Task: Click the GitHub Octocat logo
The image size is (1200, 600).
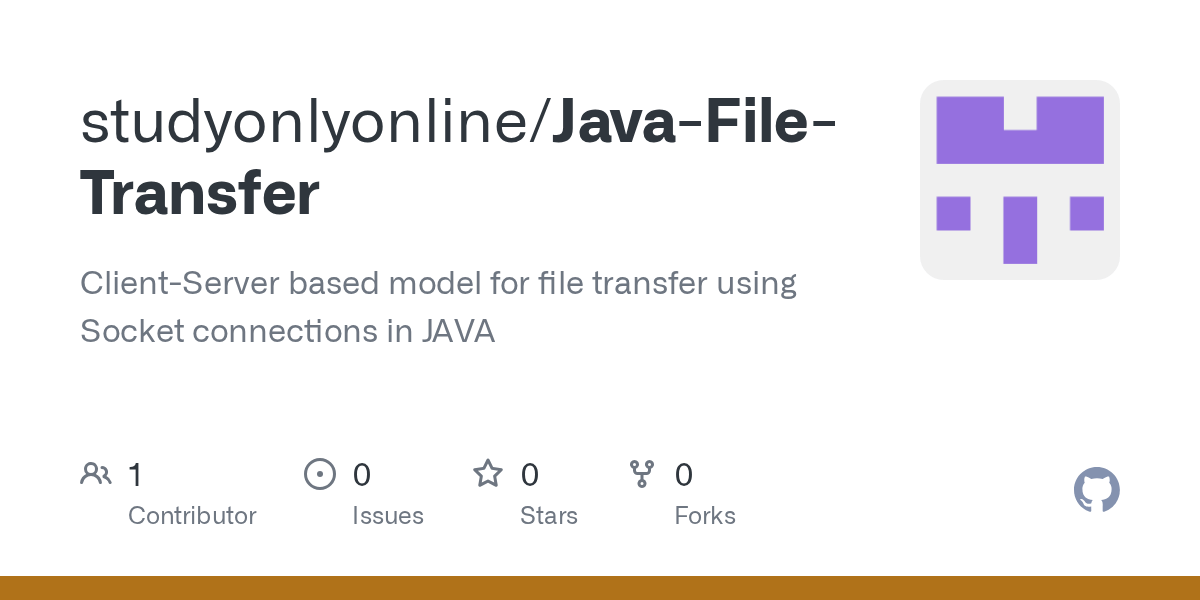Action: click(1097, 490)
